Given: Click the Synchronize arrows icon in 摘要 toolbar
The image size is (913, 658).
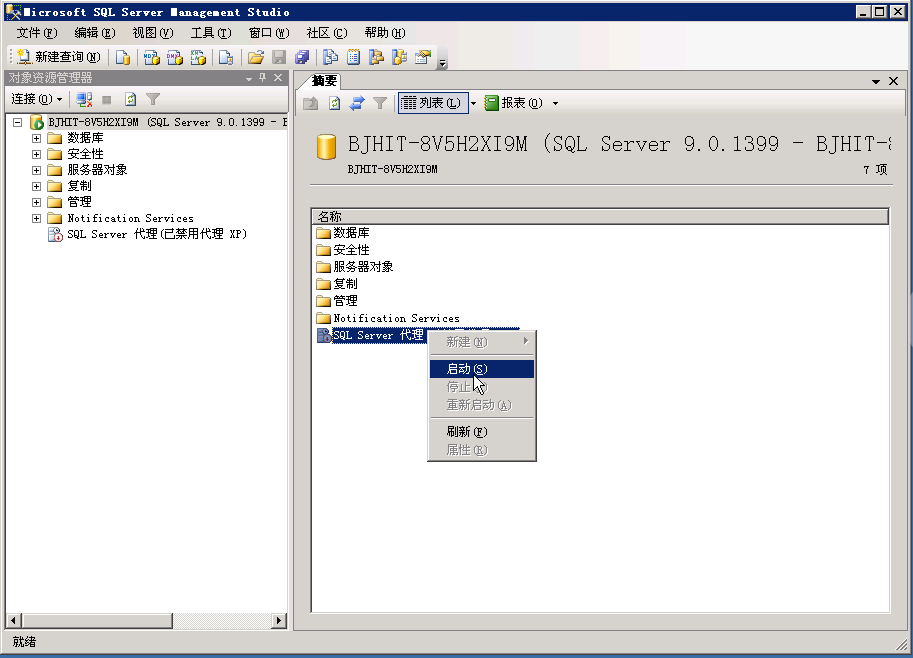Looking at the screenshot, I should [356, 103].
